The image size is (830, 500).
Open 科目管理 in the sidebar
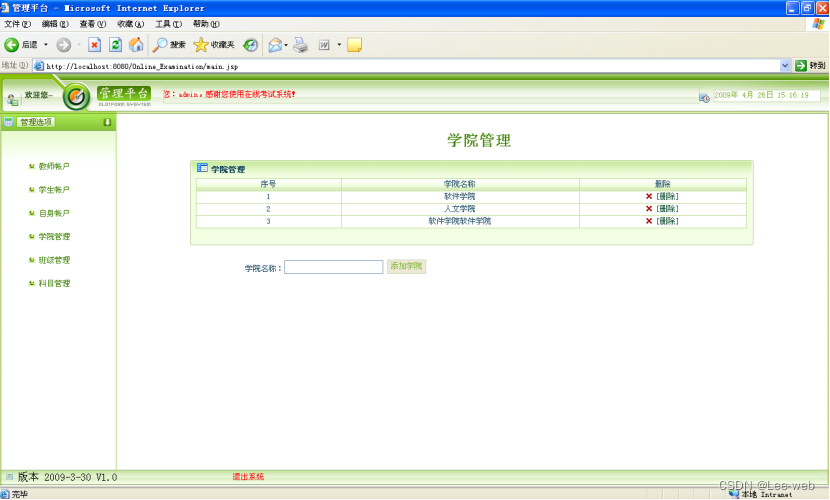(x=54, y=283)
